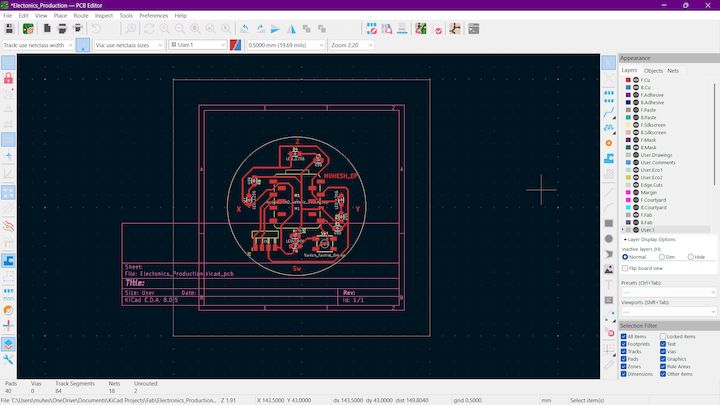Open the Route menu

81,16
